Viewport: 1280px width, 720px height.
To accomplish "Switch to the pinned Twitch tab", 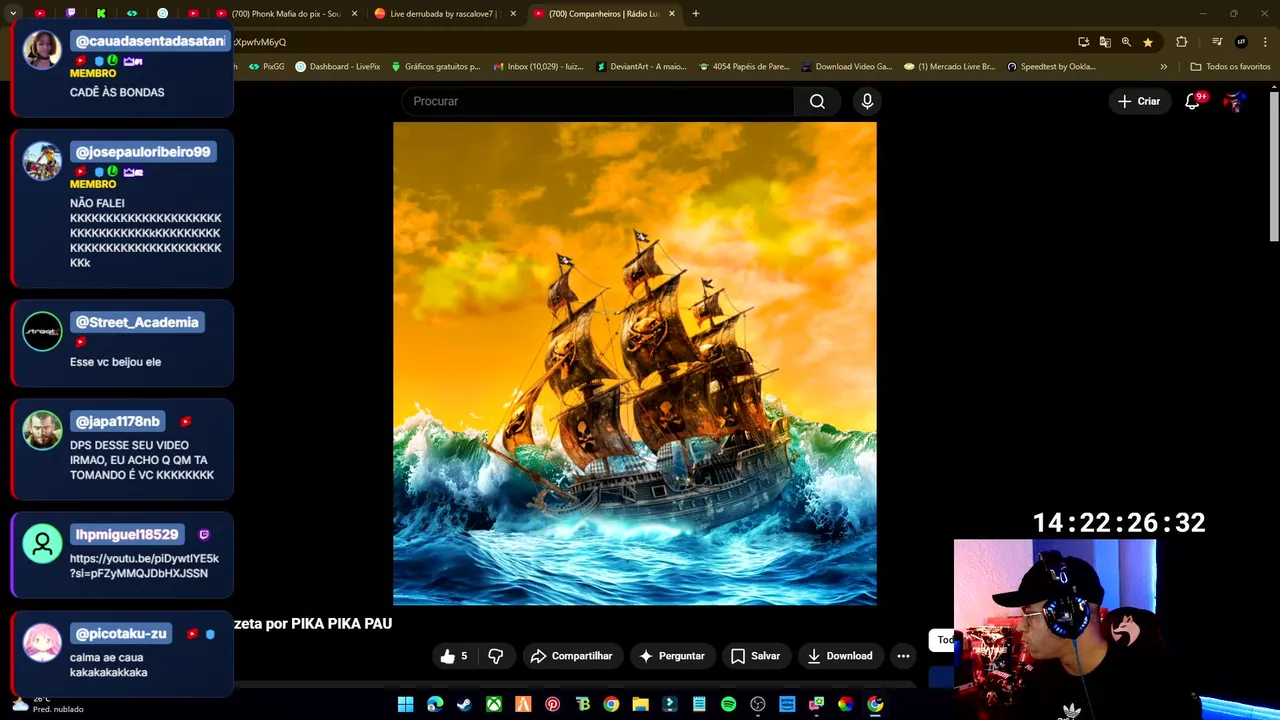I will coord(70,13).
